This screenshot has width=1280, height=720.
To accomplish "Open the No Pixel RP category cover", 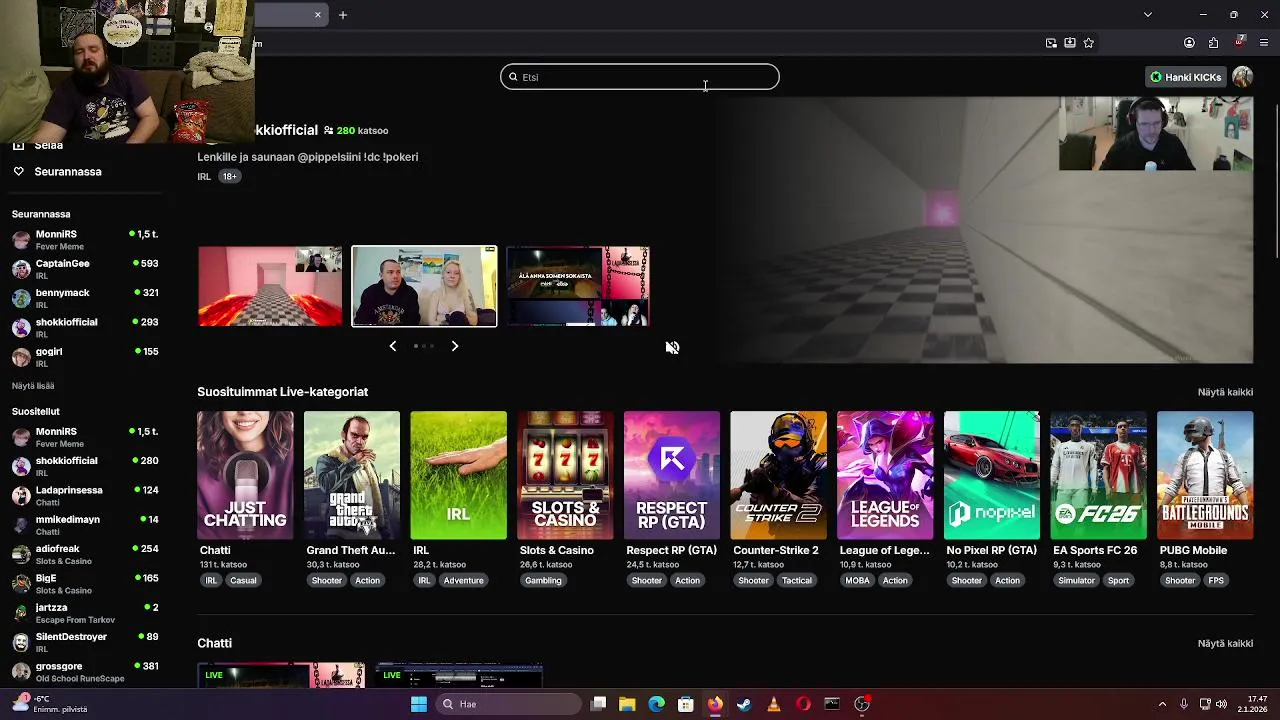I will [x=992, y=475].
